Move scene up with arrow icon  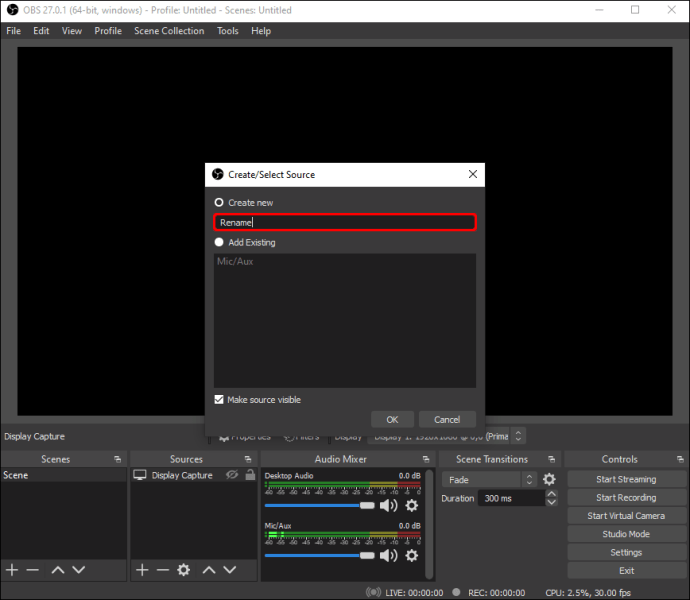pos(58,570)
